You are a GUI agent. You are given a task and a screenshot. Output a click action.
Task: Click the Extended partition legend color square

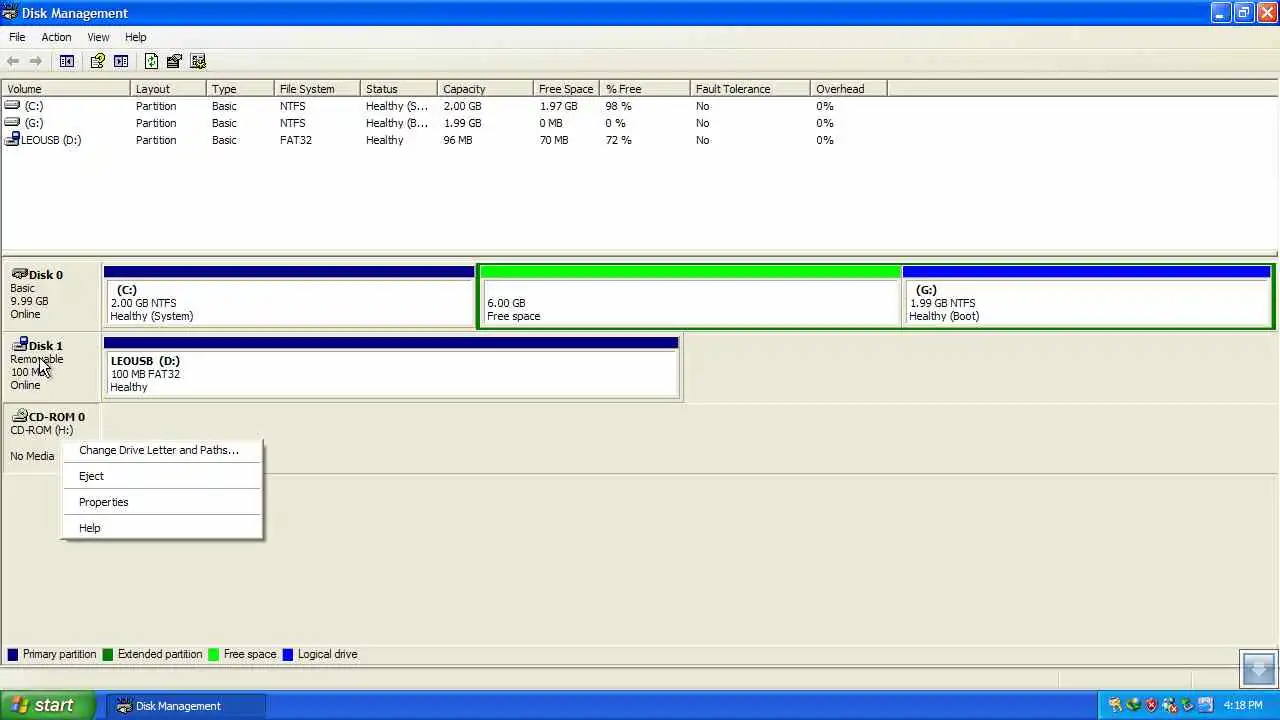(108, 654)
